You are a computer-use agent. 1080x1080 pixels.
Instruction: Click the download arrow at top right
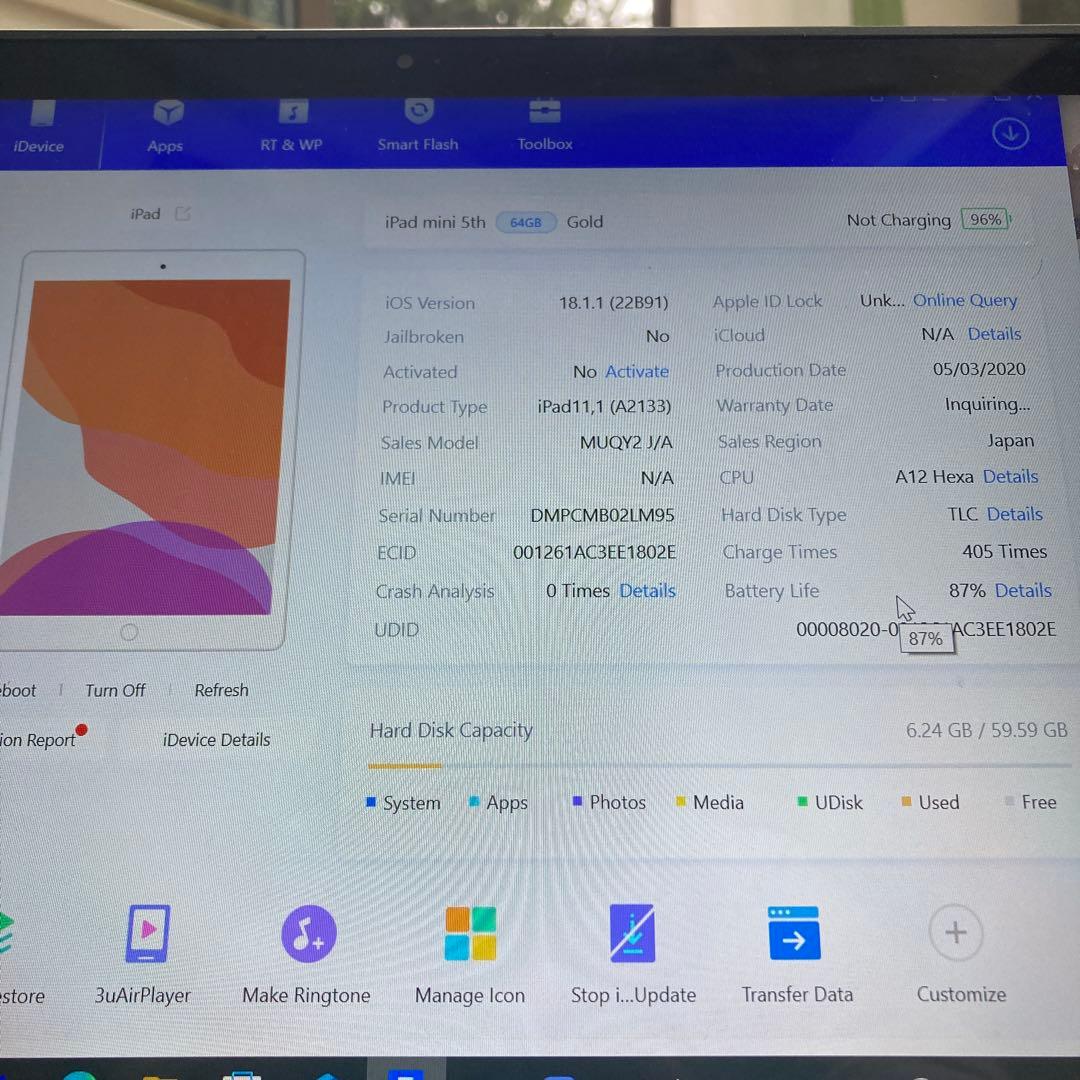pos(1010,132)
